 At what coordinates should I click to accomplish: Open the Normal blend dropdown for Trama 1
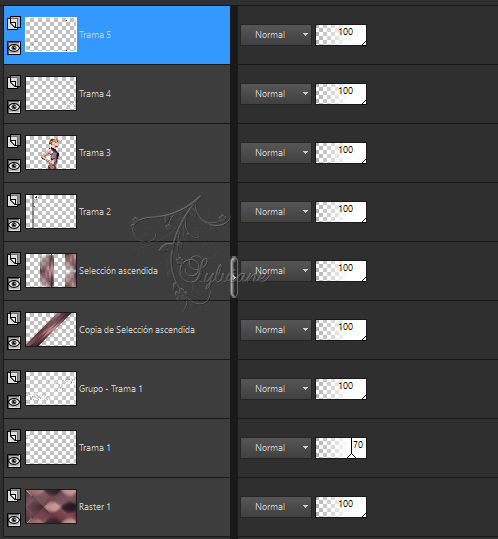(x=276, y=448)
